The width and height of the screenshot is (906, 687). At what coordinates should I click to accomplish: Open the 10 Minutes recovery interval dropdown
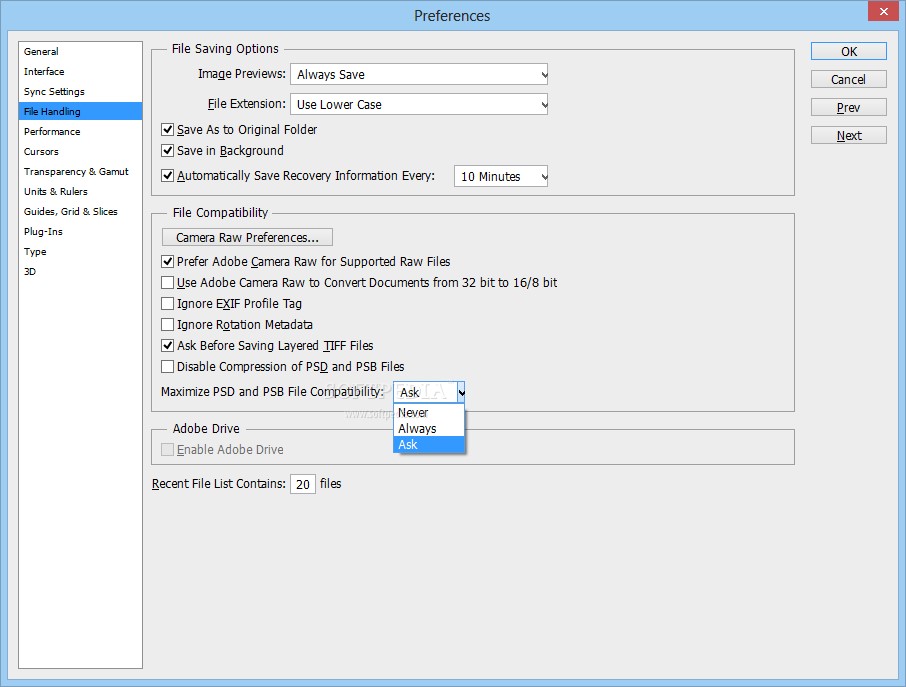pyautogui.click(x=501, y=176)
